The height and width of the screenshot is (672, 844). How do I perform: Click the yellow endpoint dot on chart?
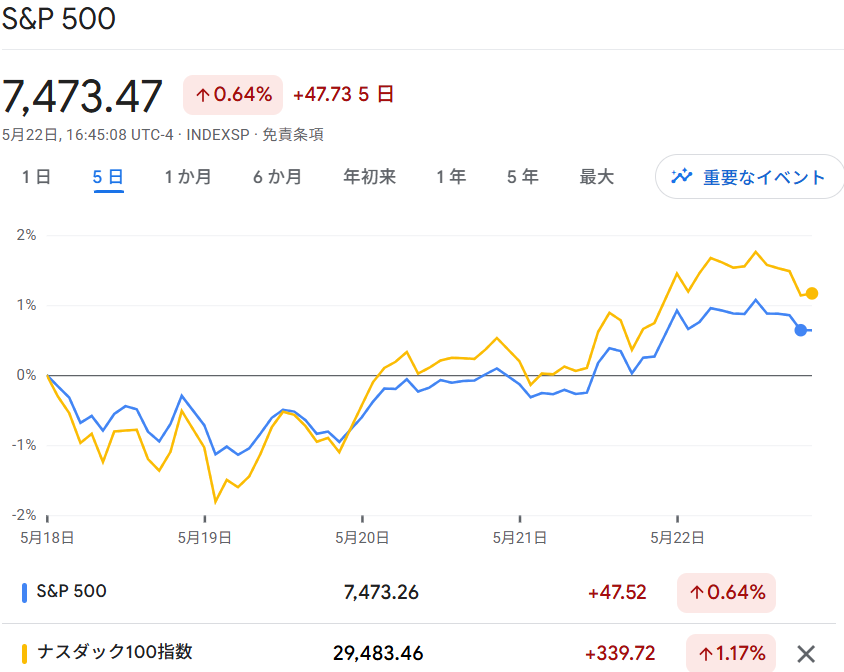point(812,293)
